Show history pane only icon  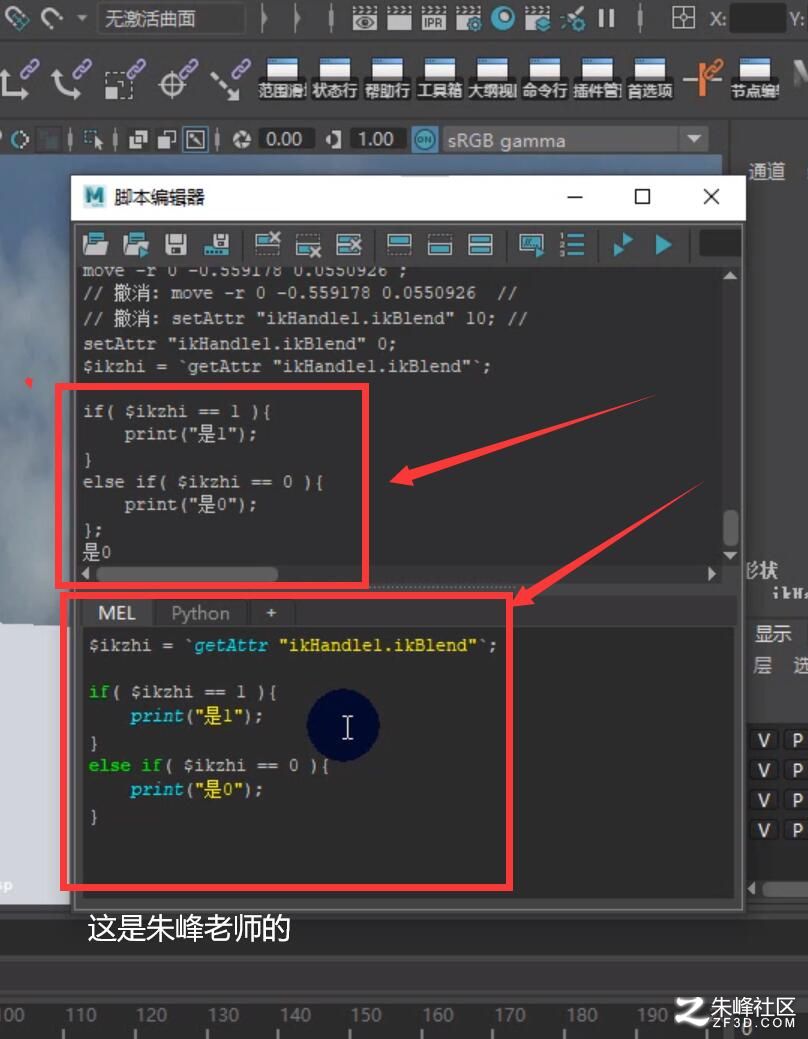click(x=399, y=245)
